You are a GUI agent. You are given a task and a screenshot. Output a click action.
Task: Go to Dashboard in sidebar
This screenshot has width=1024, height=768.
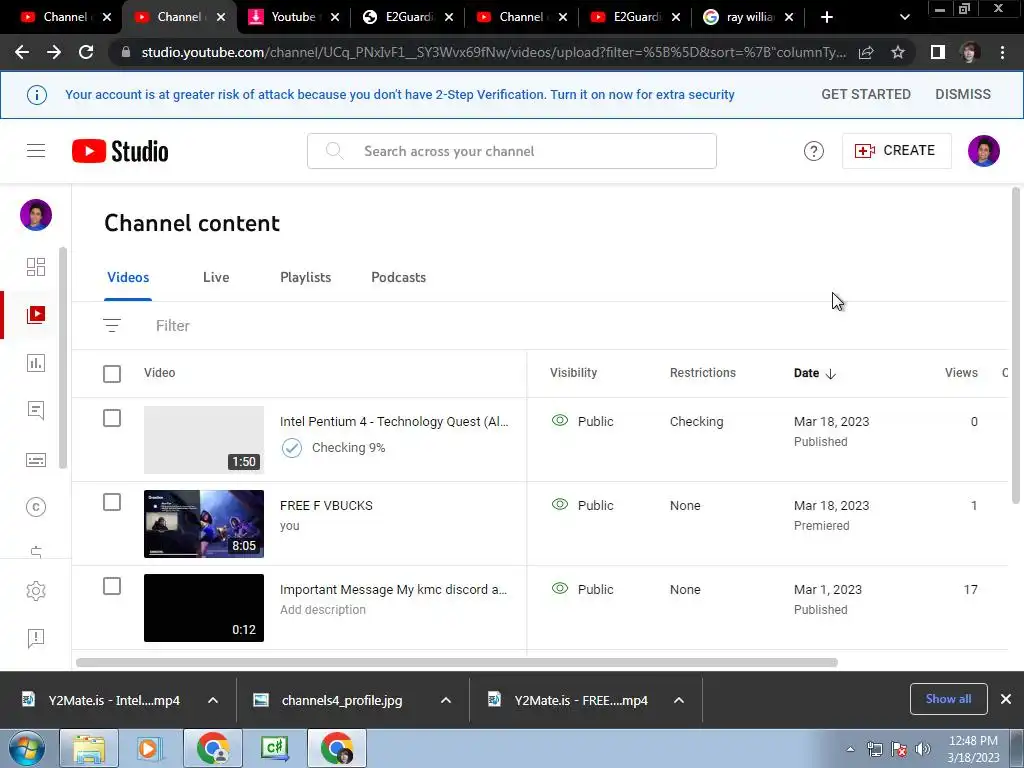coord(36,266)
